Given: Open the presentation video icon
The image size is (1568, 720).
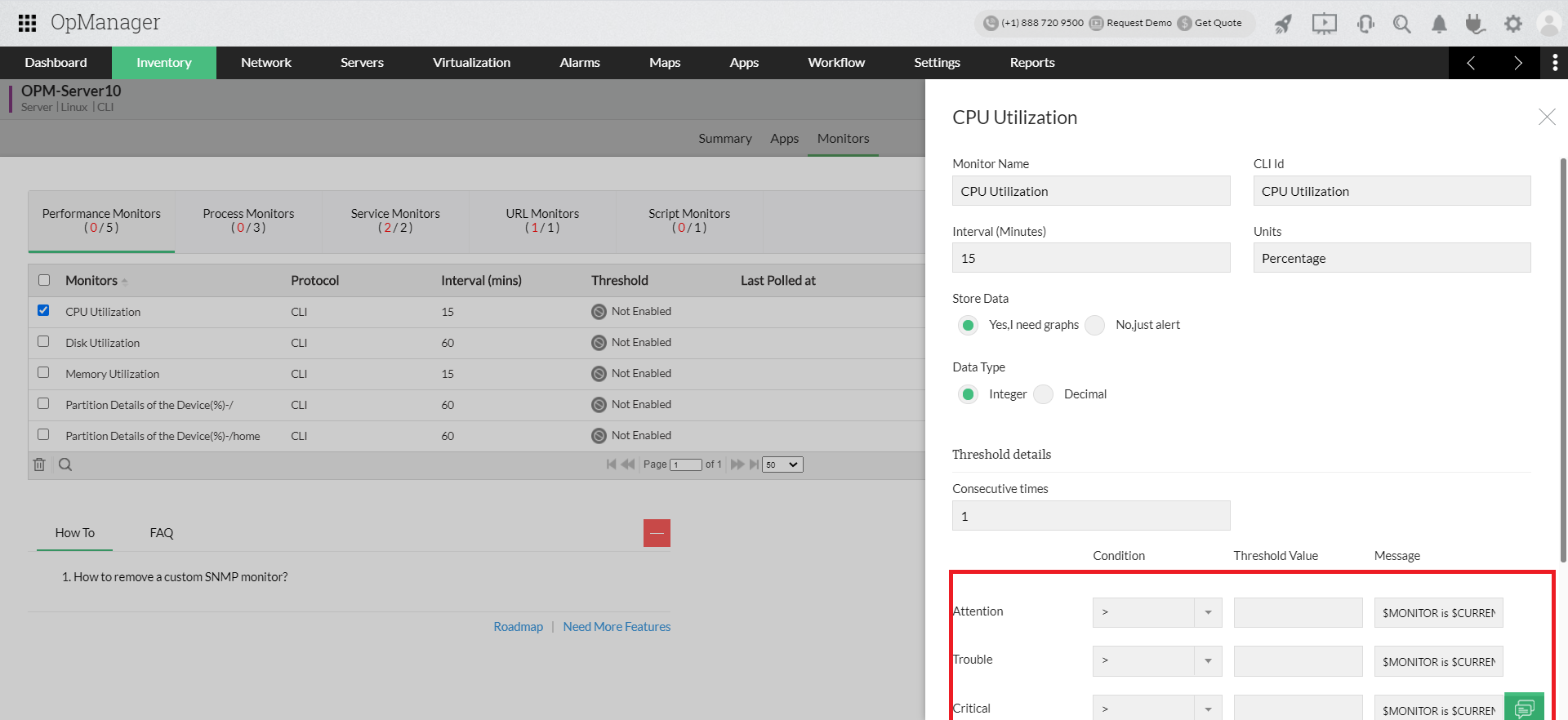Looking at the screenshot, I should pyautogui.click(x=1324, y=24).
